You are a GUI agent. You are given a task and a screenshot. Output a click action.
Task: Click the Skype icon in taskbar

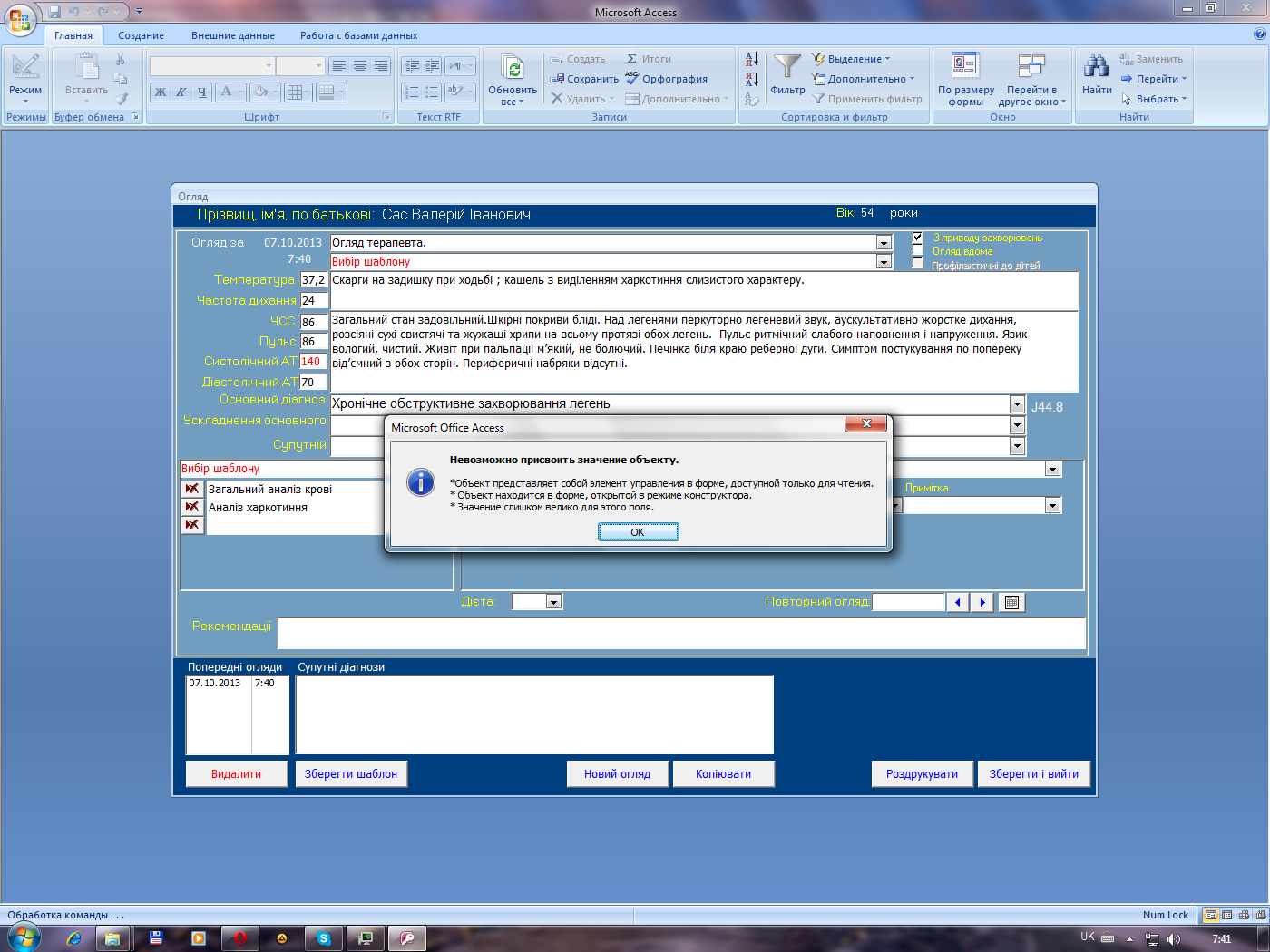pyautogui.click(x=324, y=938)
